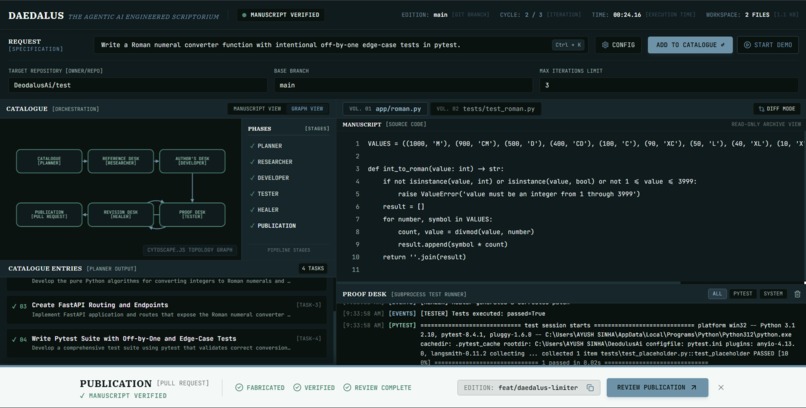
Task: Filter Proof Desk logs by PYTEST
Action: click(x=742, y=294)
